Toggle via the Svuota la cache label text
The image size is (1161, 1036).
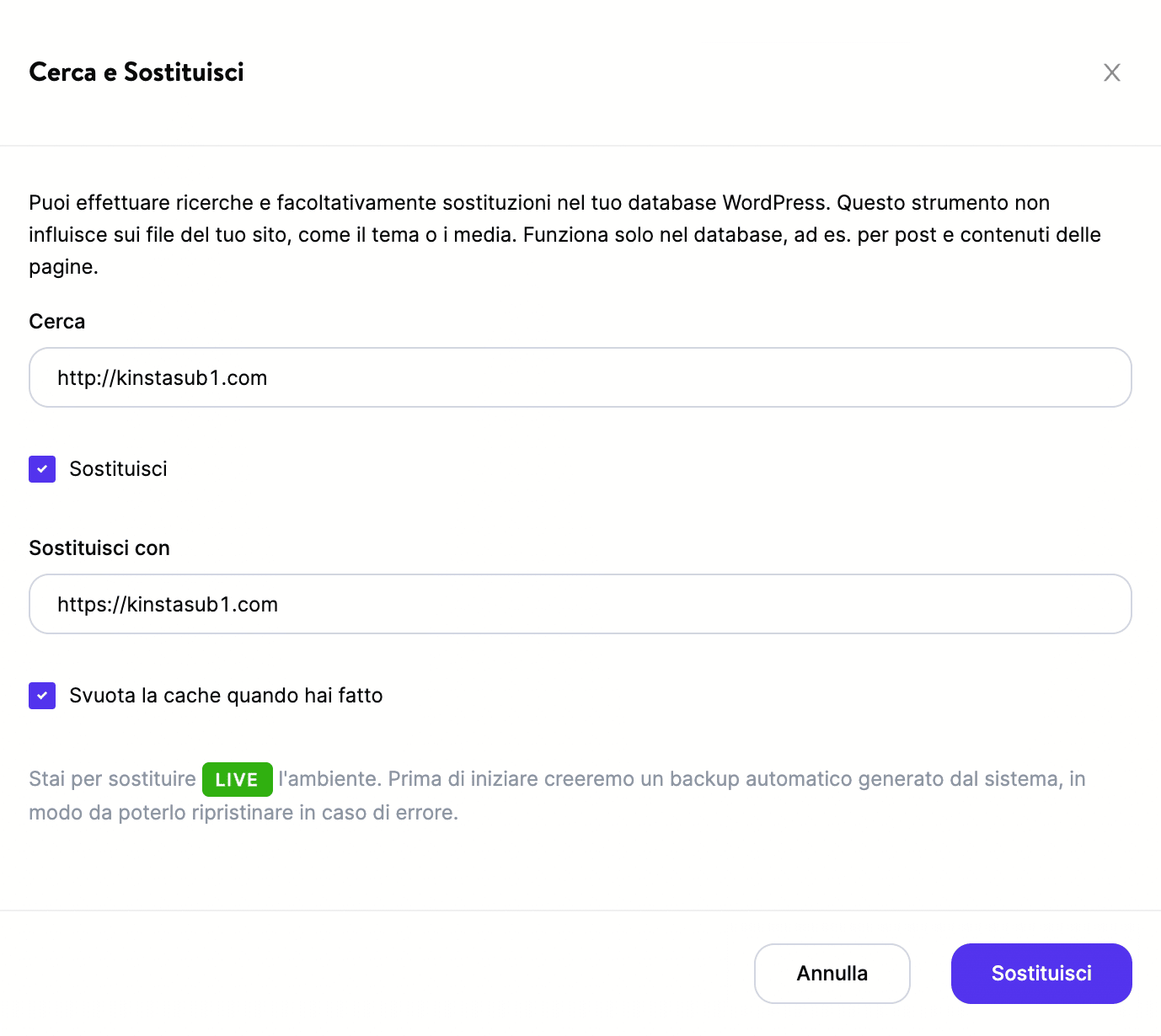pos(226,696)
